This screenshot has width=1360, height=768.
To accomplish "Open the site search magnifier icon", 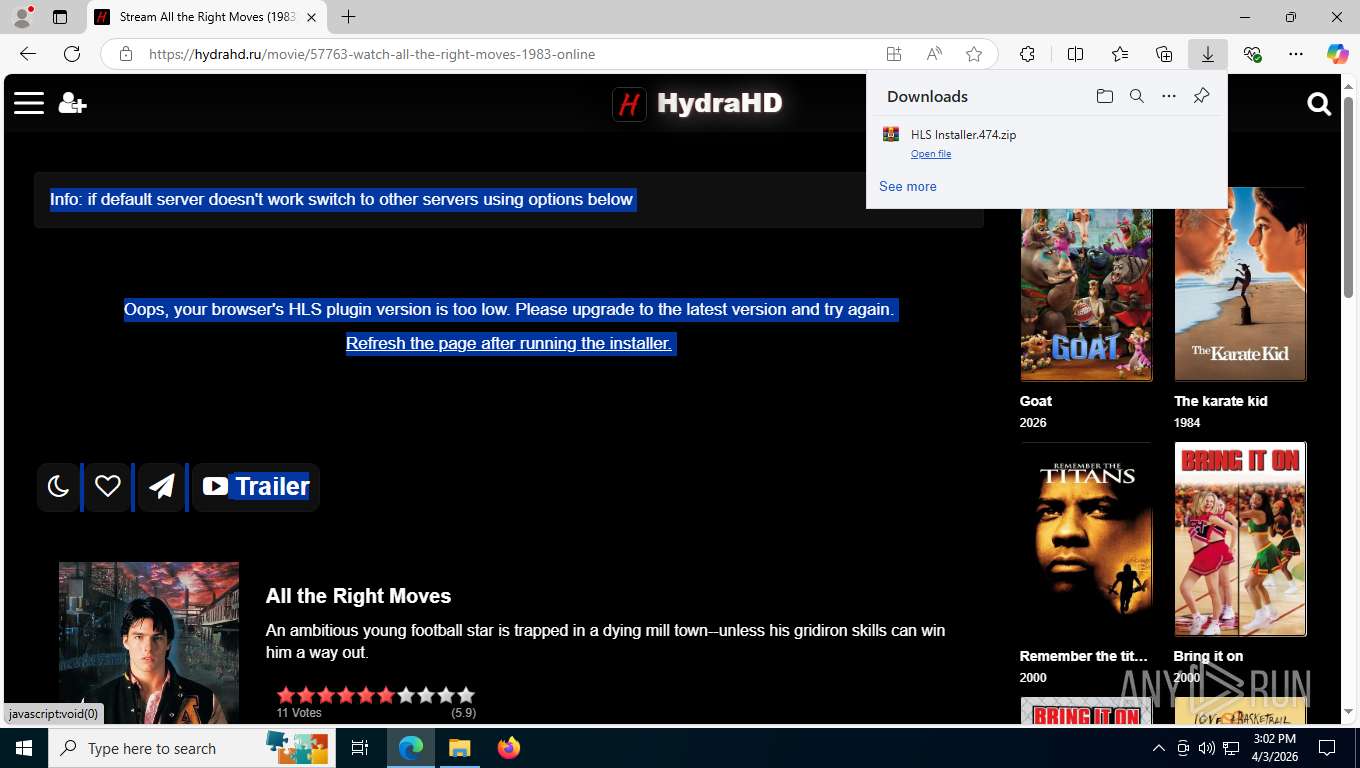I will click(x=1319, y=104).
